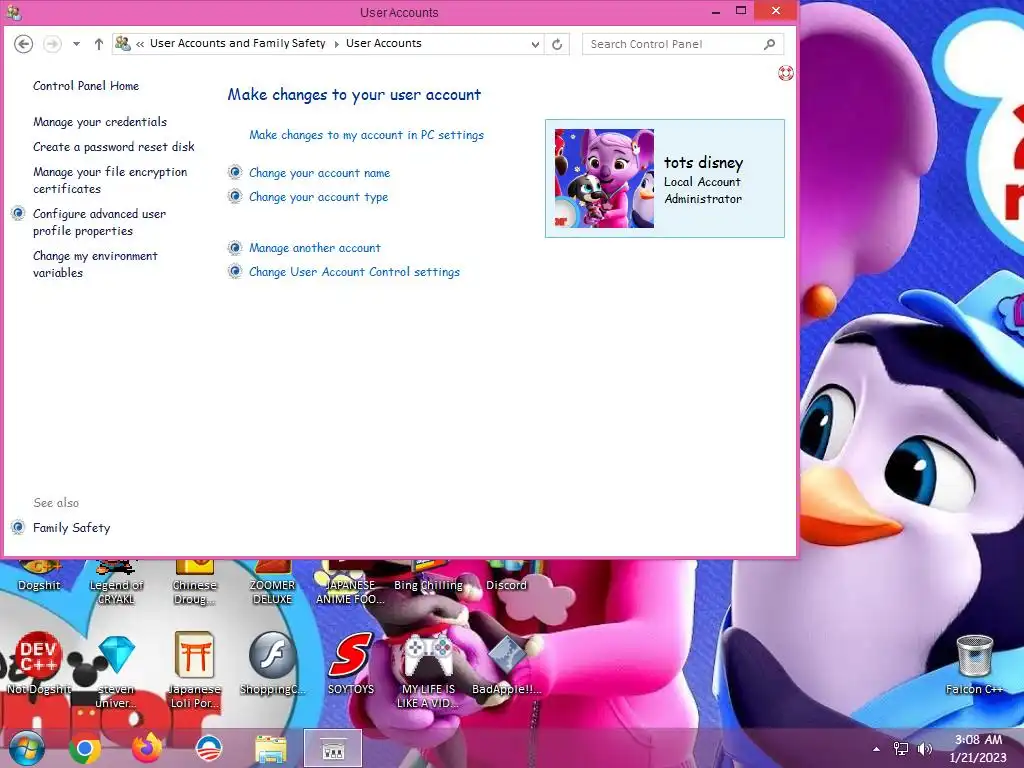Select the Chinese Droug... desktop shortcut
1024x768 pixels.
[x=194, y=583]
